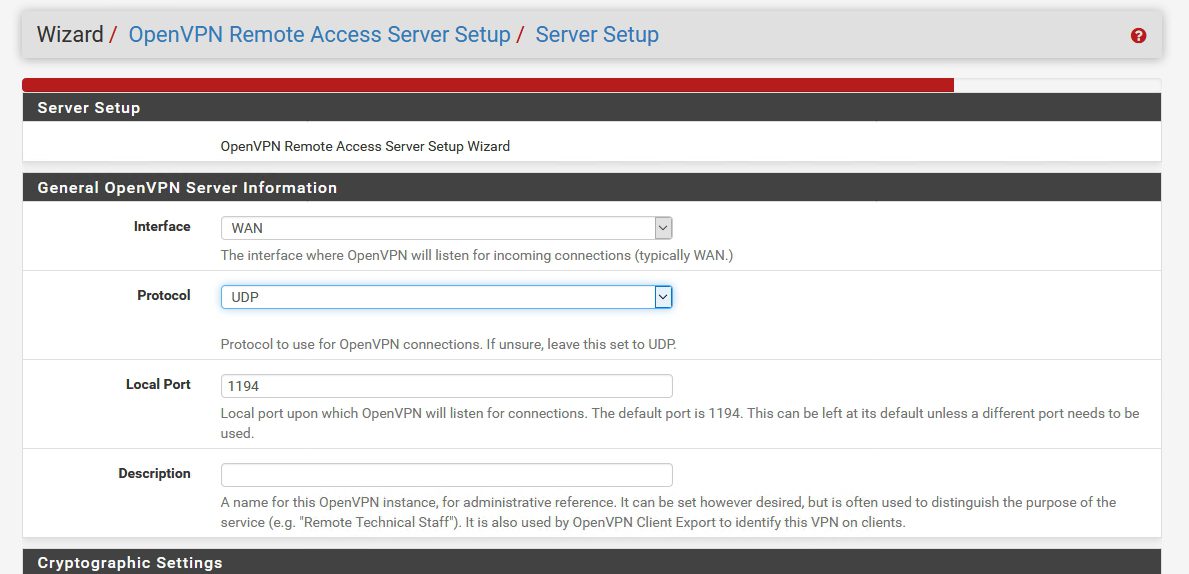This screenshot has height=574, width=1189.
Task: Click the unfilled end of progress bar
Action: 1057,85
